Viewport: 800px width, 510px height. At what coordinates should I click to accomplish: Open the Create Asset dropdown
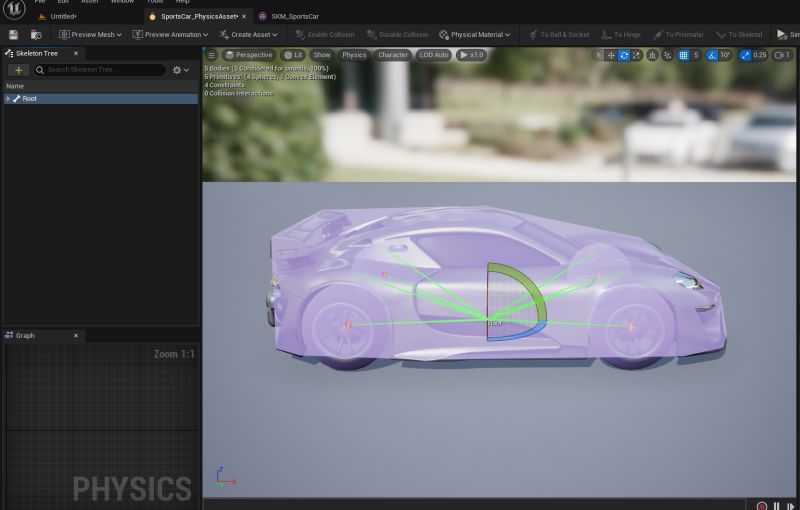(248, 35)
